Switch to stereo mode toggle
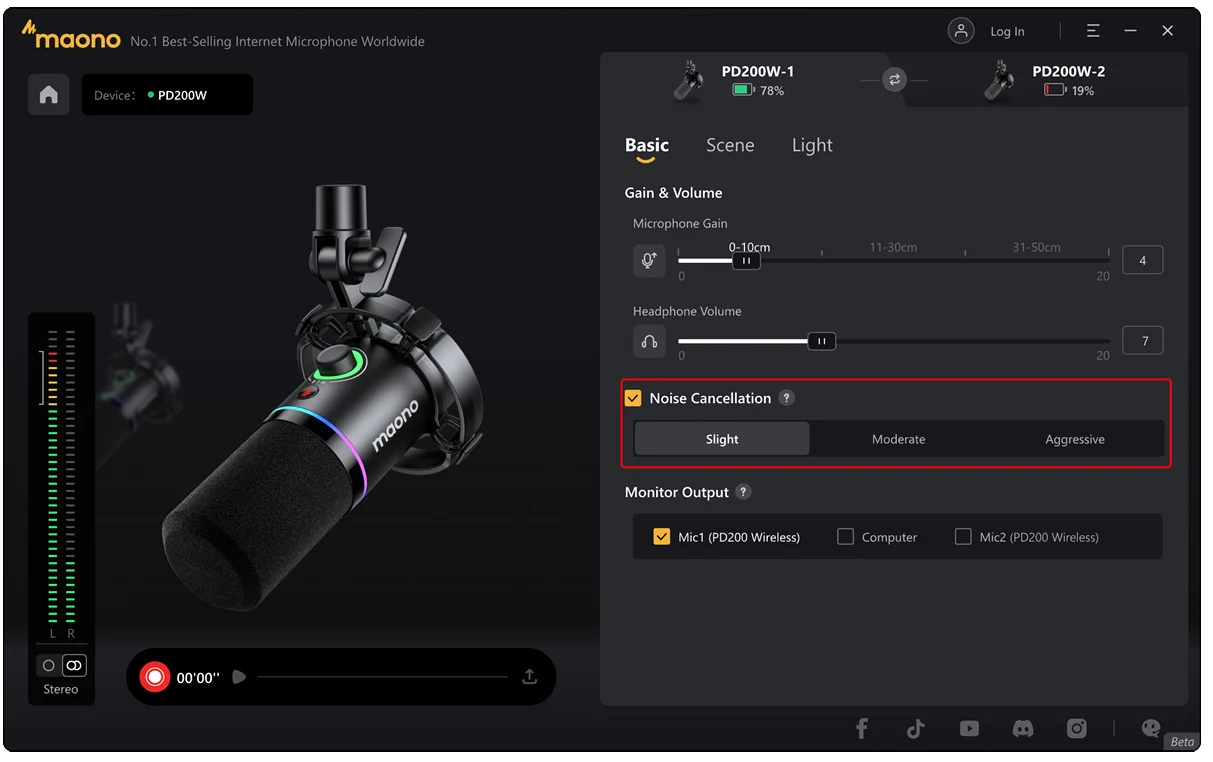The height and width of the screenshot is (762, 1213). pyautogui.click(x=74, y=665)
